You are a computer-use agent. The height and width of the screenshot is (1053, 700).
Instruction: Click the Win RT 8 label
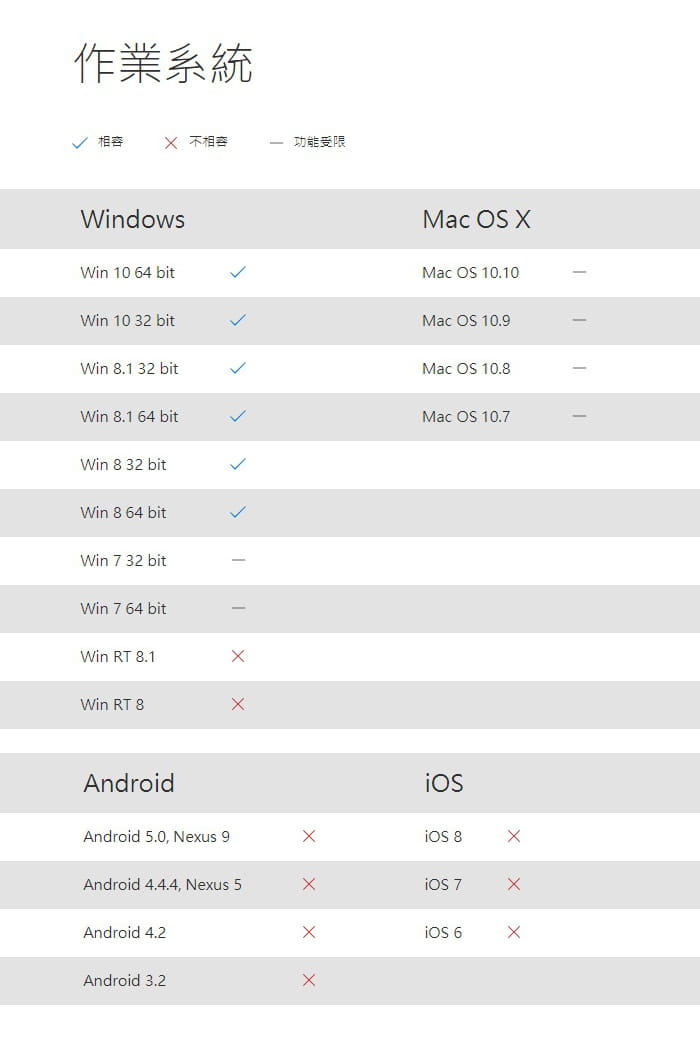112,704
